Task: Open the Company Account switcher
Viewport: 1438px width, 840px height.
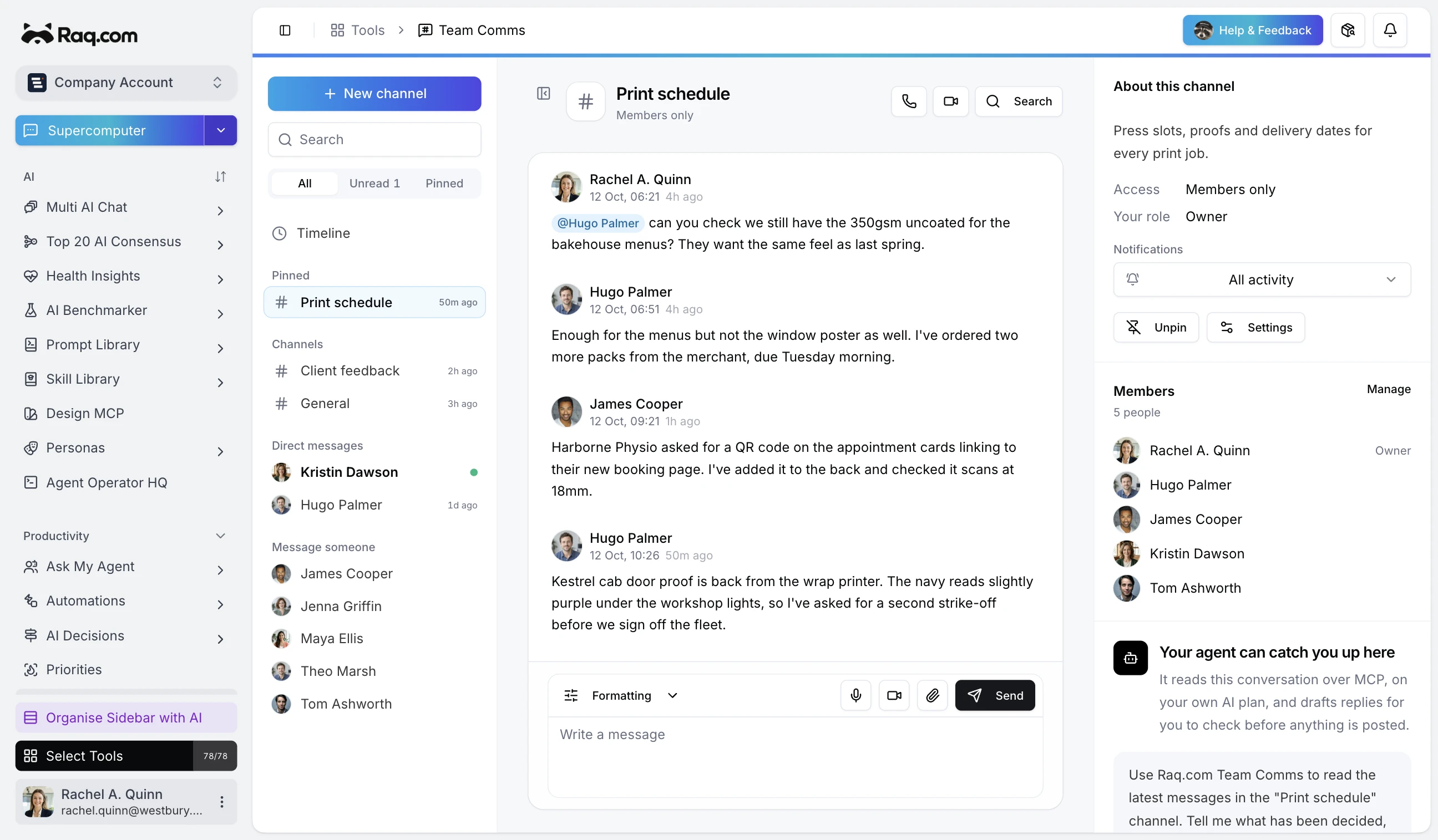Action: [125, 83]
